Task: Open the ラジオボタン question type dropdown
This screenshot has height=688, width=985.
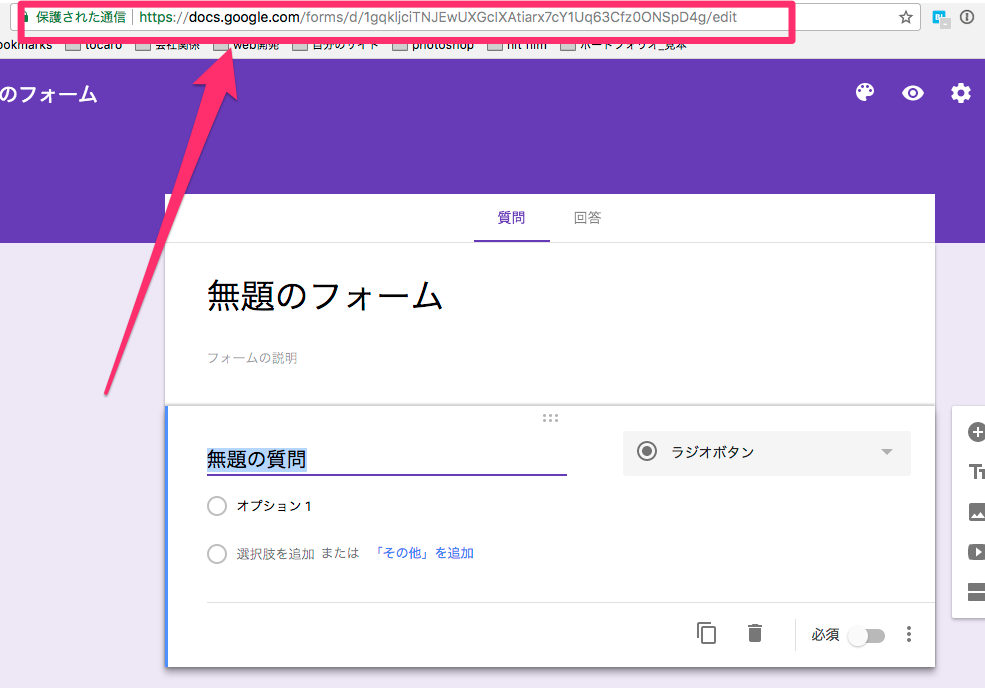Action: (x=766, y=452)
